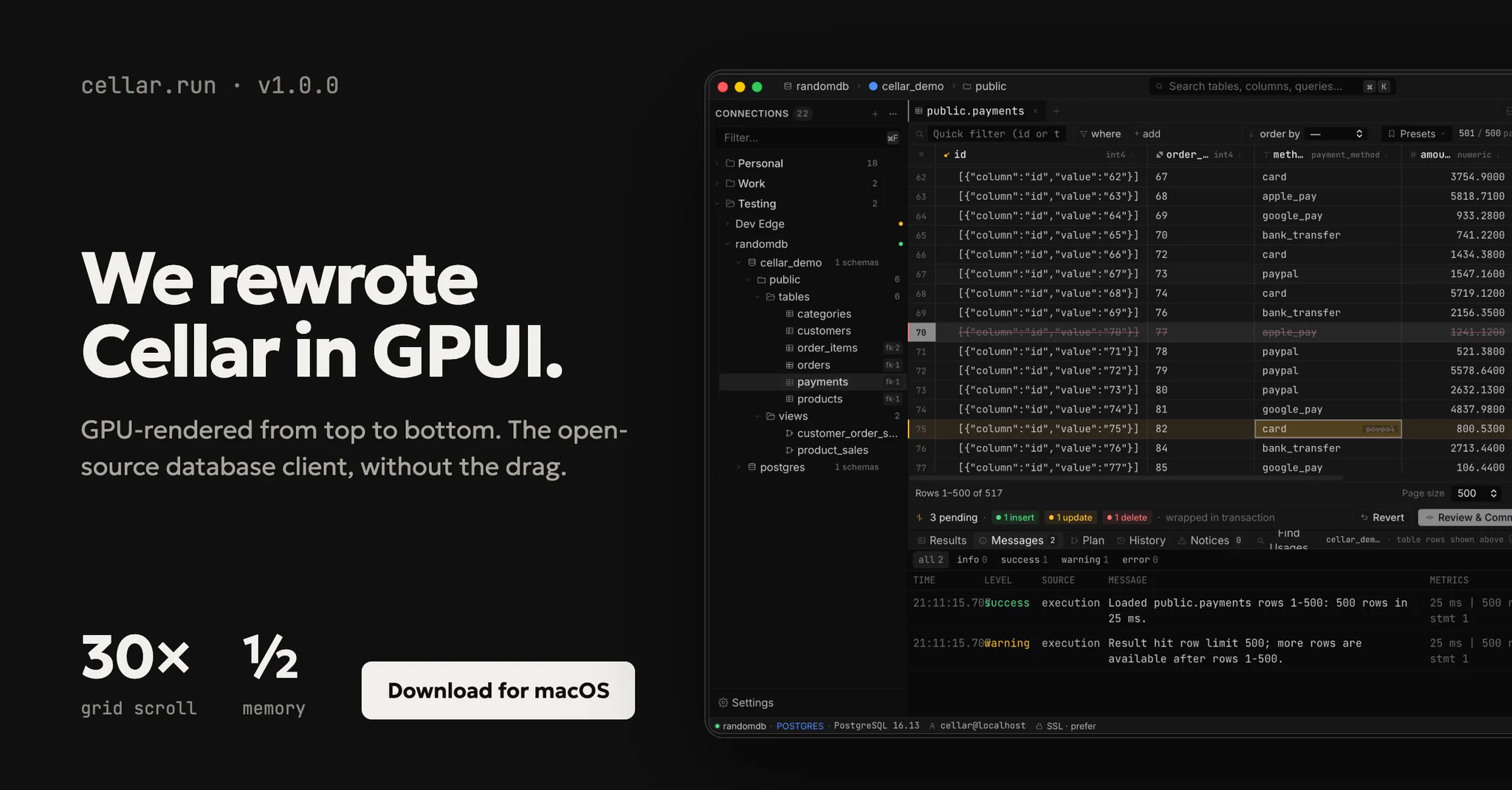Click the Revert button
1512x790 pixels.
coord(1382,518)
